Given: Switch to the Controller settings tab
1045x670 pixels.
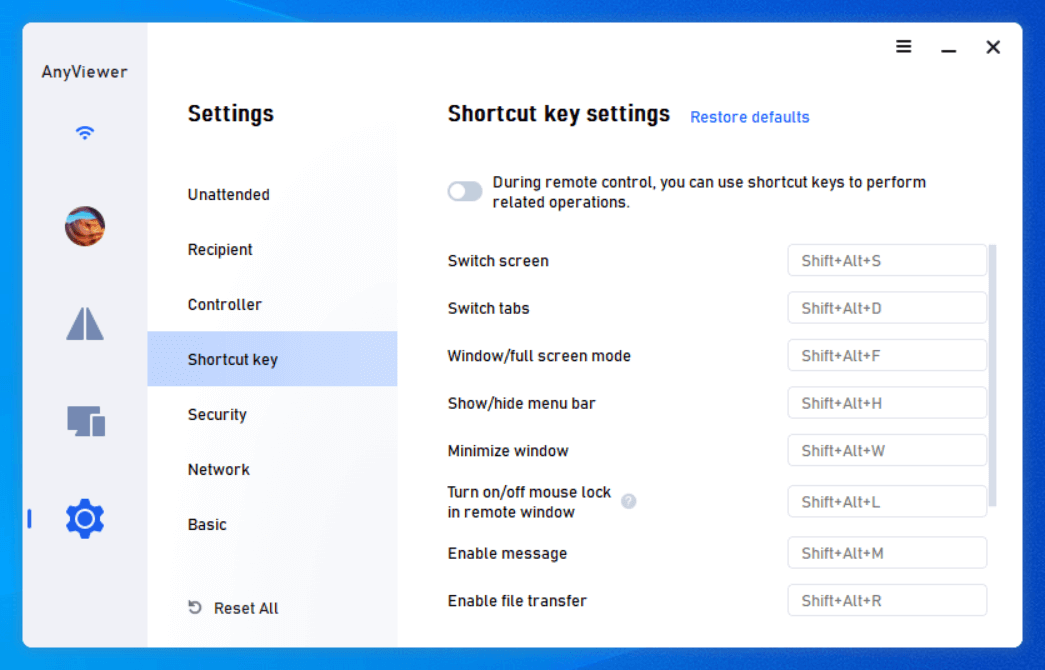Looking at the screenshot, I should (225, 305).
